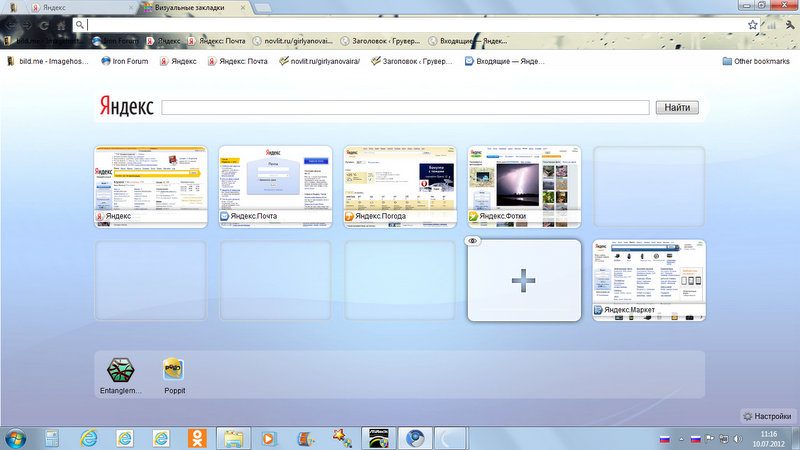This screenshot has height=450, width=800.
Task: Bookmark this page with the star icon
Action: (752, 24)
